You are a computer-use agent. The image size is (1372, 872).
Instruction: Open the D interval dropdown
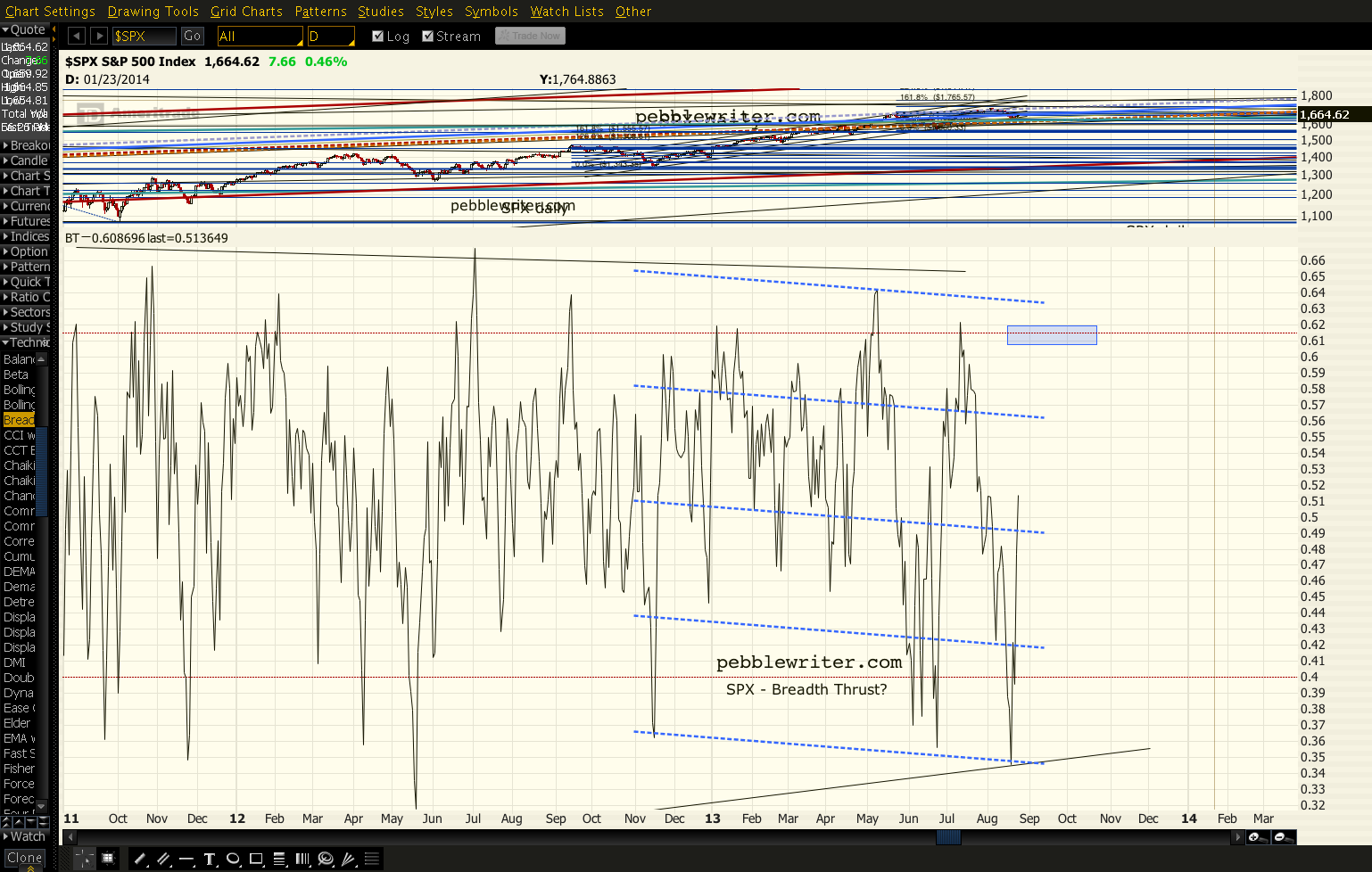coord(330,37)
